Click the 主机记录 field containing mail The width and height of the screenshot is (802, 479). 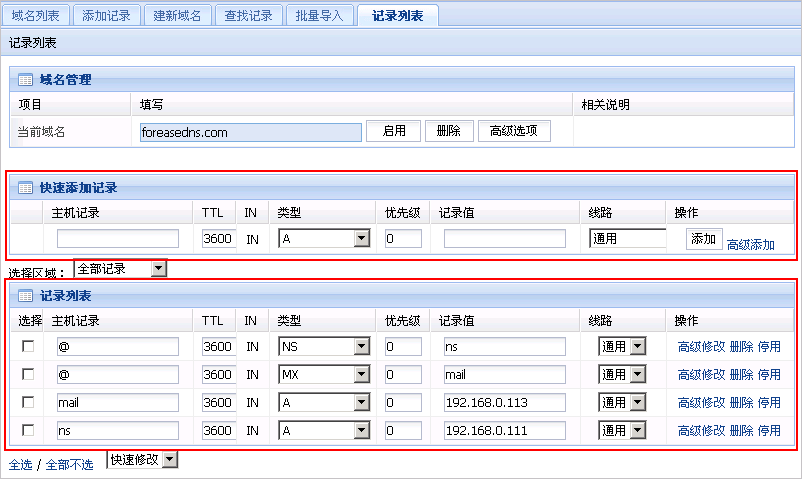point(118,402)
